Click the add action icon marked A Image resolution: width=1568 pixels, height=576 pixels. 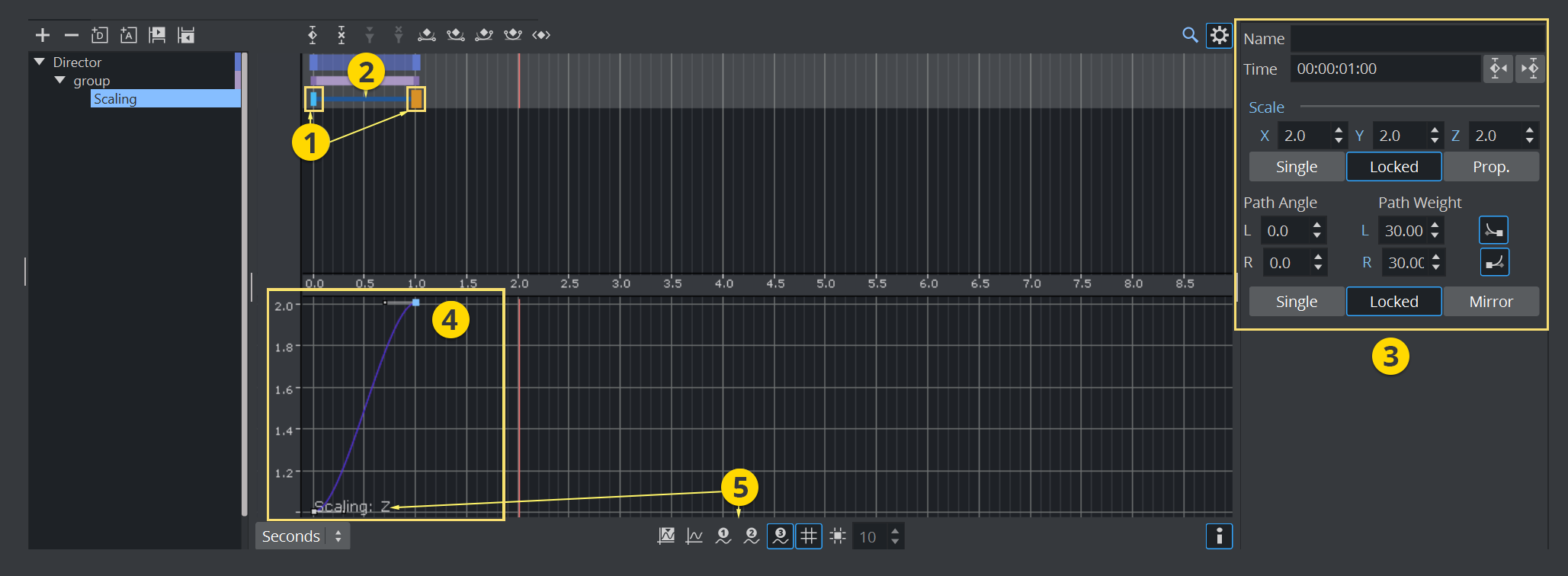tap(129, 35)
